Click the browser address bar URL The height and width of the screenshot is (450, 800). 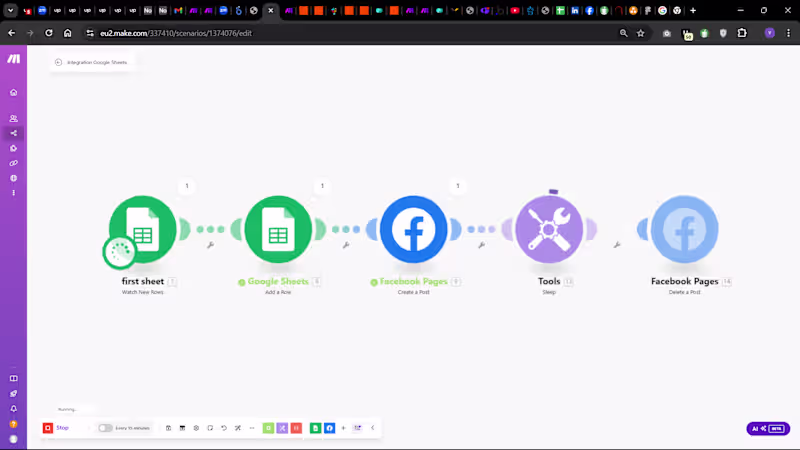176,33
